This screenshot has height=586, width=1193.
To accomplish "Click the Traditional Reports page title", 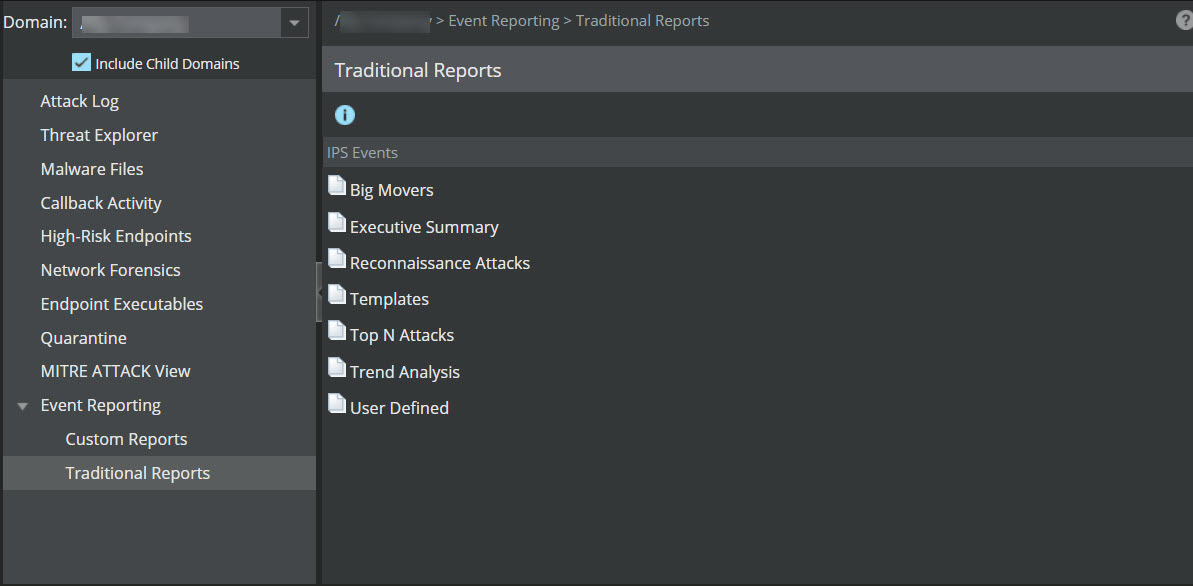I will point(418,71).
